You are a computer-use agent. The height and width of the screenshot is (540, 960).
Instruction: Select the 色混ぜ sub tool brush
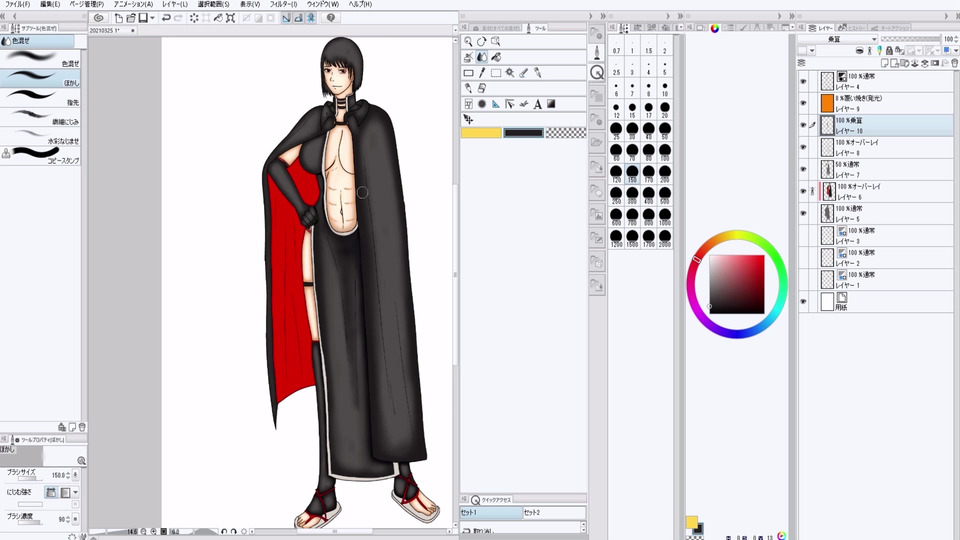40,58
